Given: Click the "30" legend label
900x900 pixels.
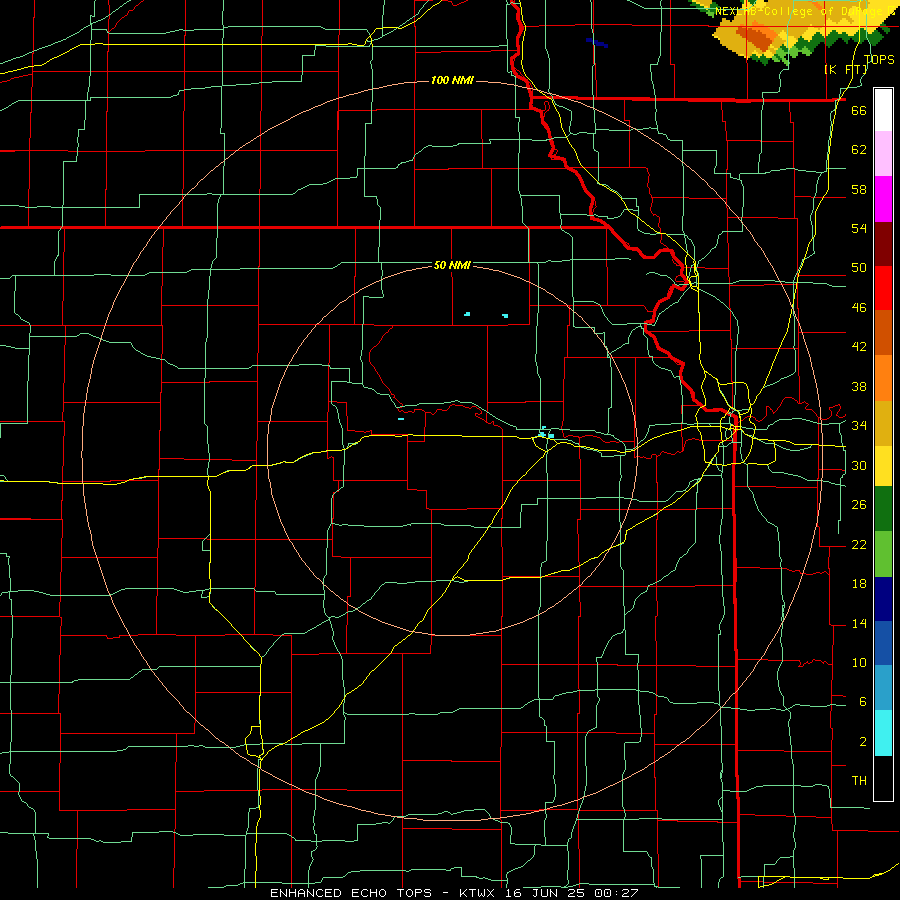Looking at the screenshot, I should coord(859,465).
